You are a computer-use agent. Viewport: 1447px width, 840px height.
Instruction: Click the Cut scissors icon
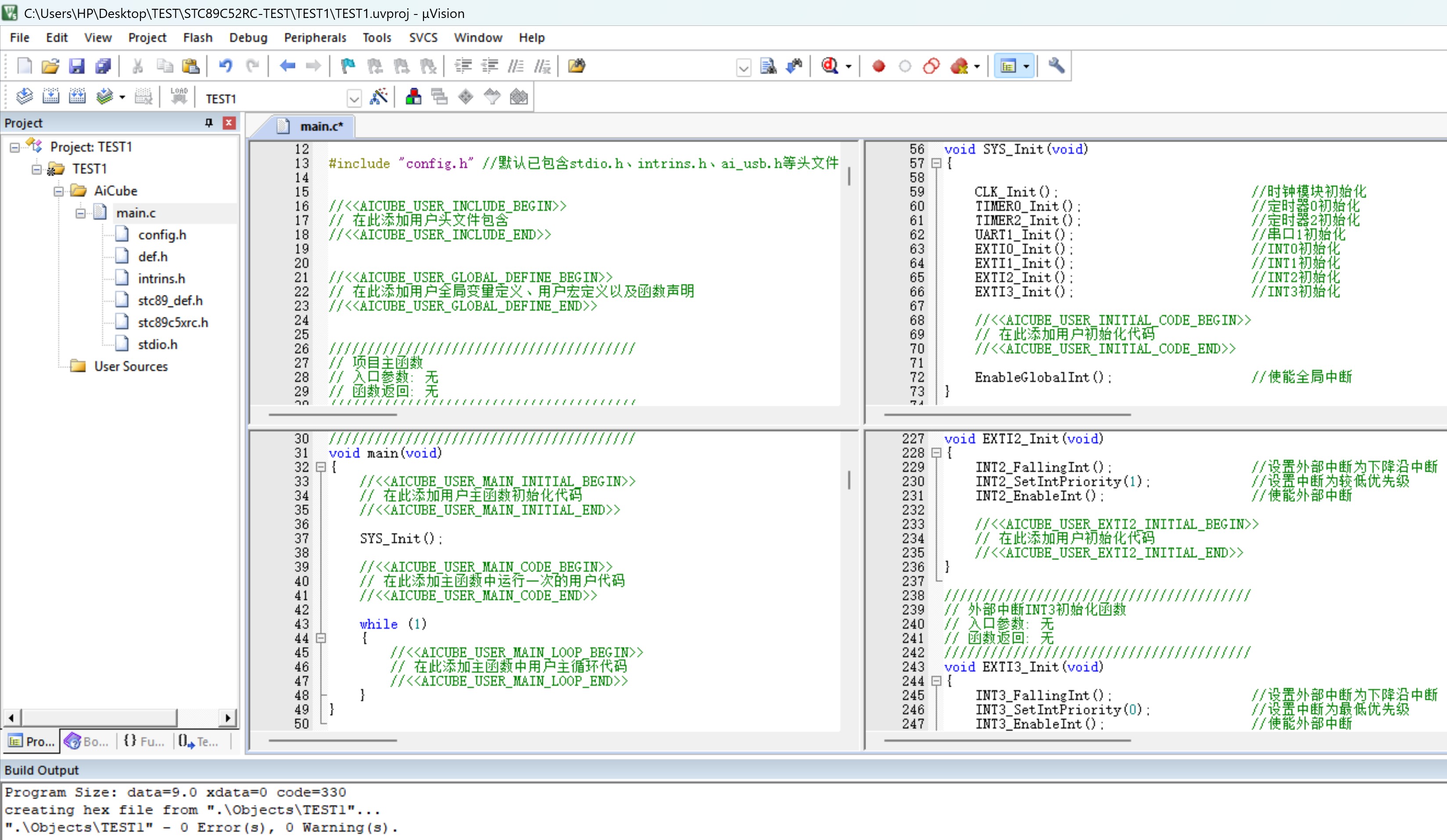137,66
